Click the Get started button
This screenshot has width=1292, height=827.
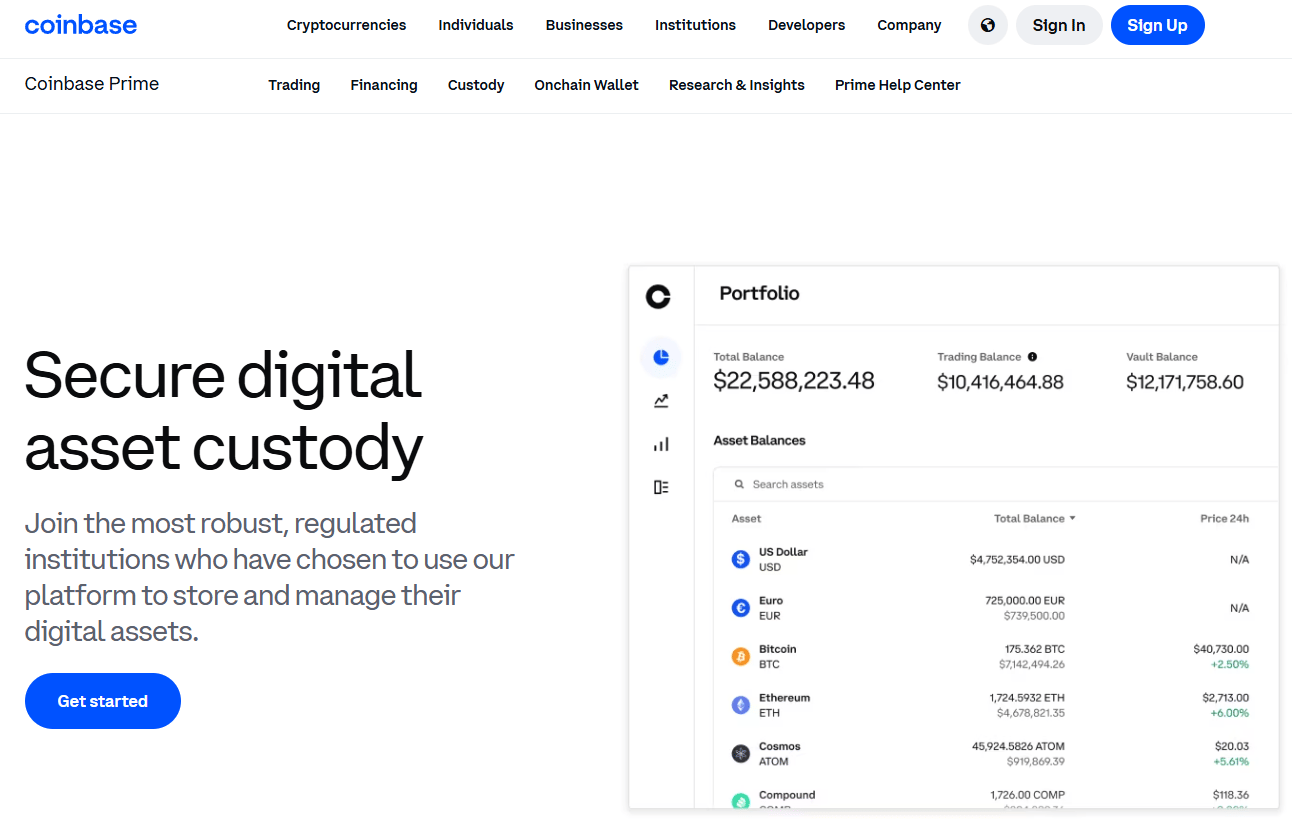[103, 701]
